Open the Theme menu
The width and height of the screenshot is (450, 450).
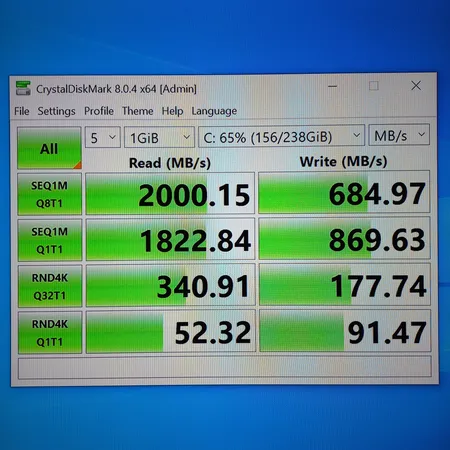[x=137, y=111]
